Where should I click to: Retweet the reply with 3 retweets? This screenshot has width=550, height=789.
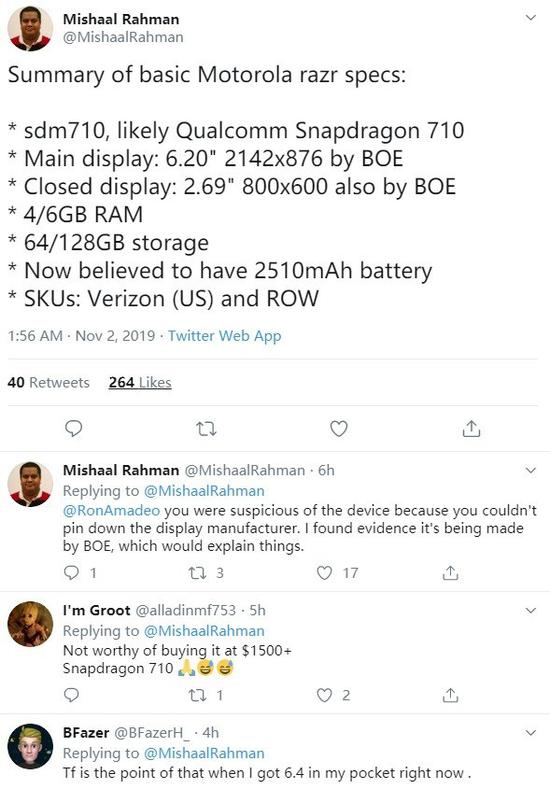(x=196, y=573)
